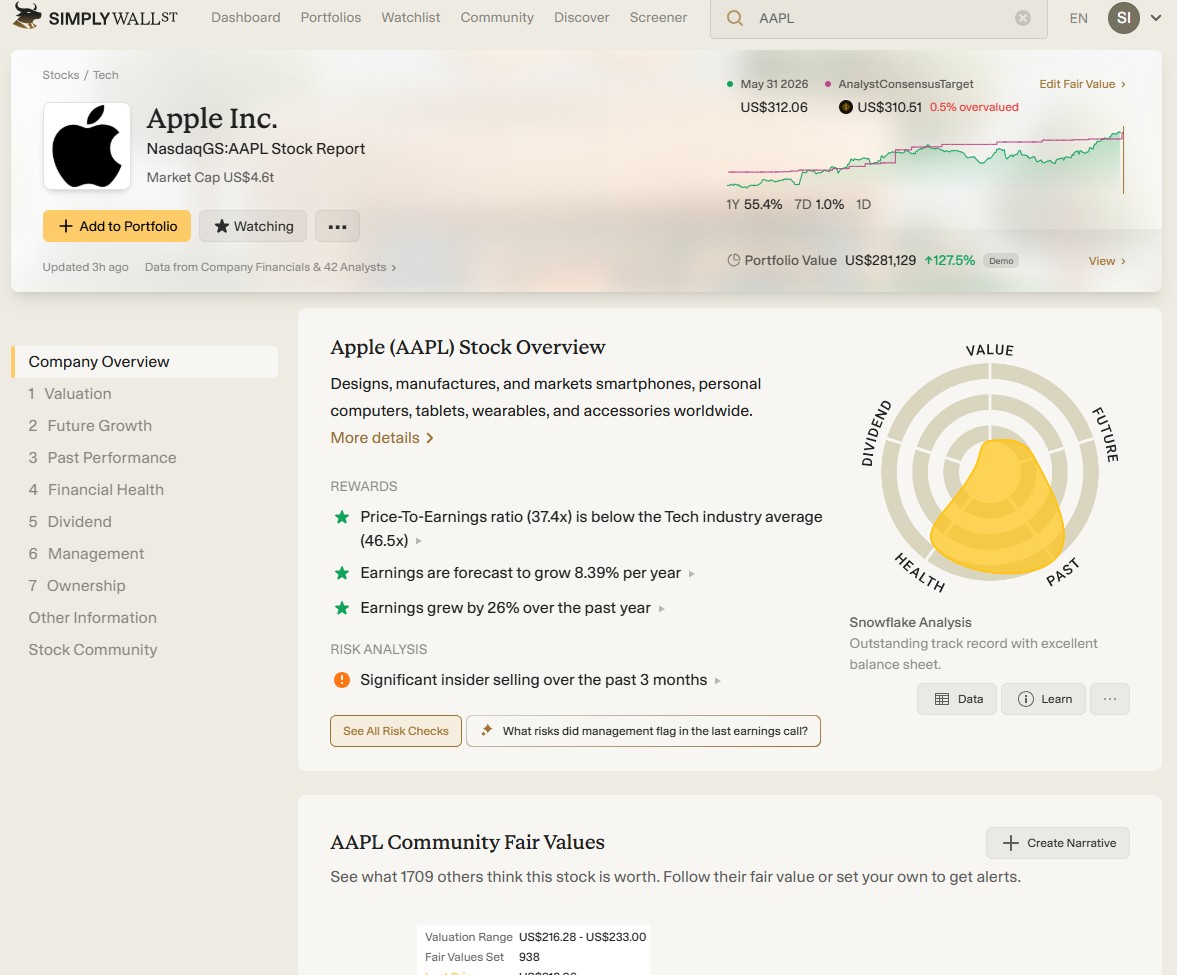
Task: Jump to Dividend section
Action: (70, 522)
